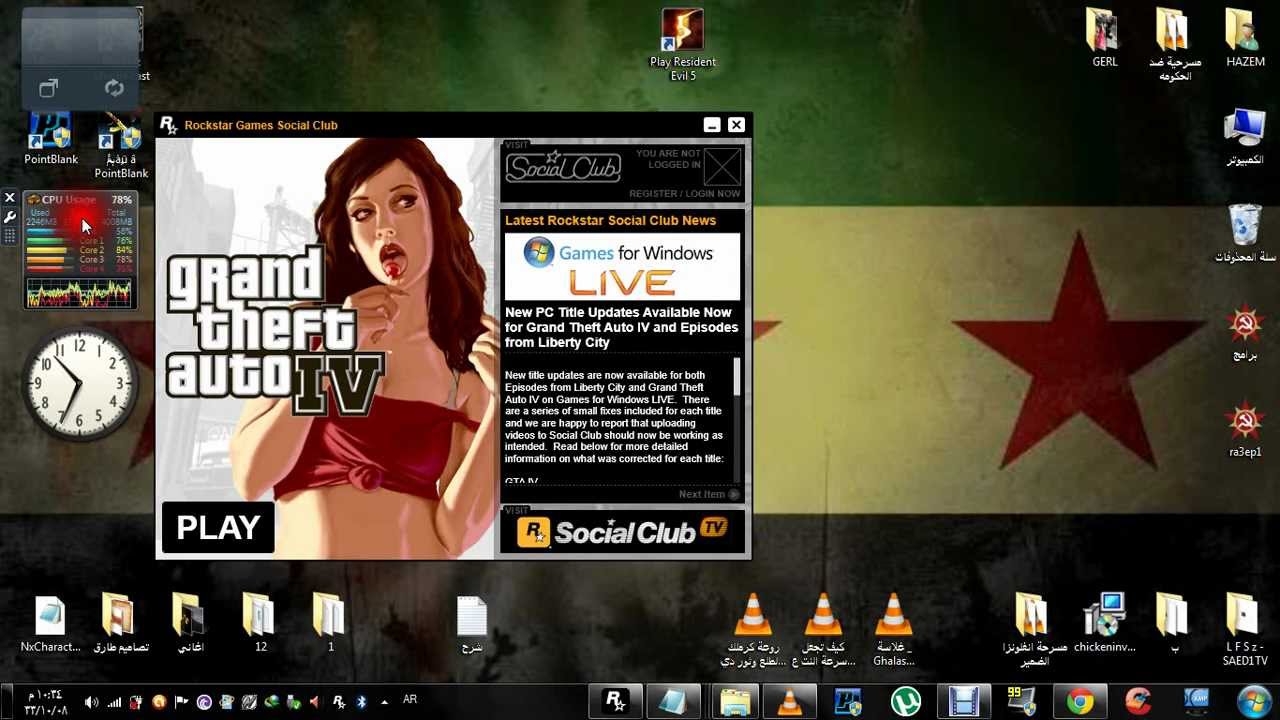The image size is (1280, 720).
Task: Click the empty profile avatar box
Action: [722, 166]
